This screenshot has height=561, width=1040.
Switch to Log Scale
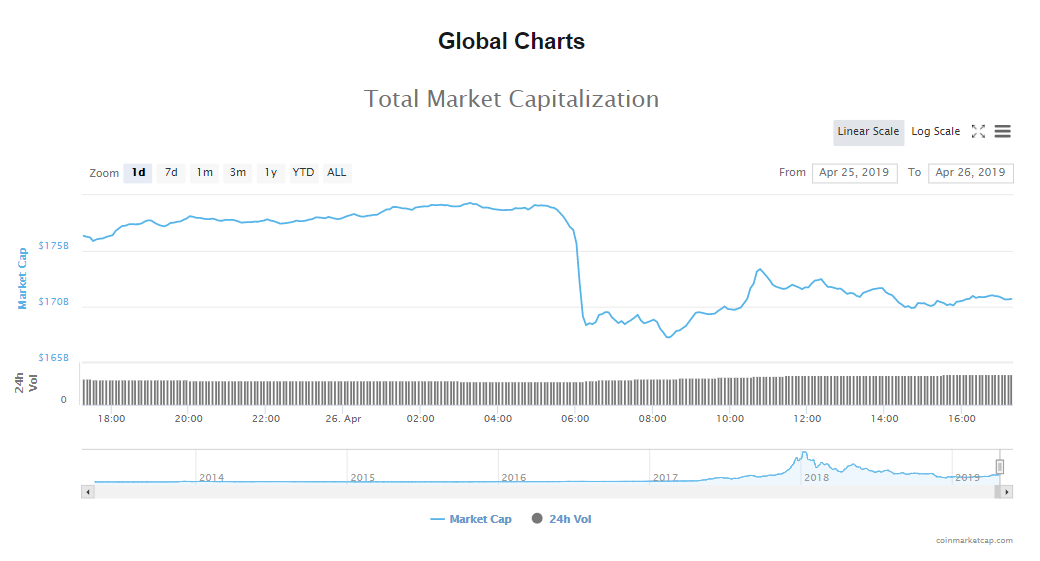(935, 132)
